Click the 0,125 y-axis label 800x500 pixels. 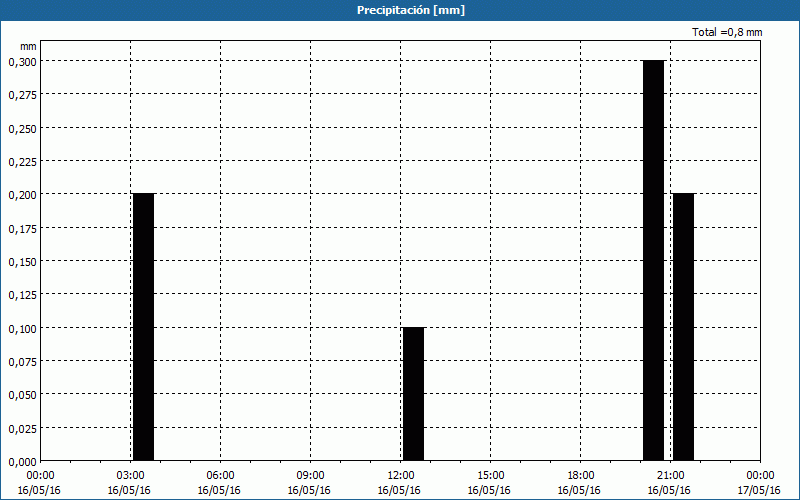point(22,295)
